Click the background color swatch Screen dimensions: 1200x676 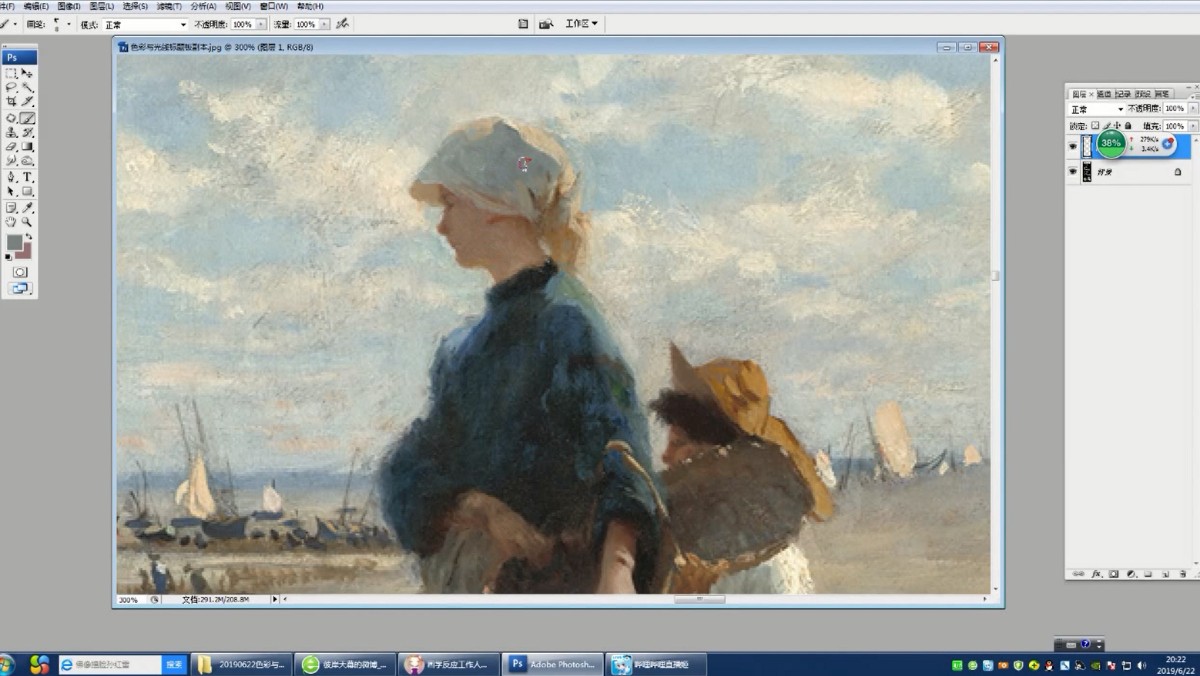pos(26,253)
